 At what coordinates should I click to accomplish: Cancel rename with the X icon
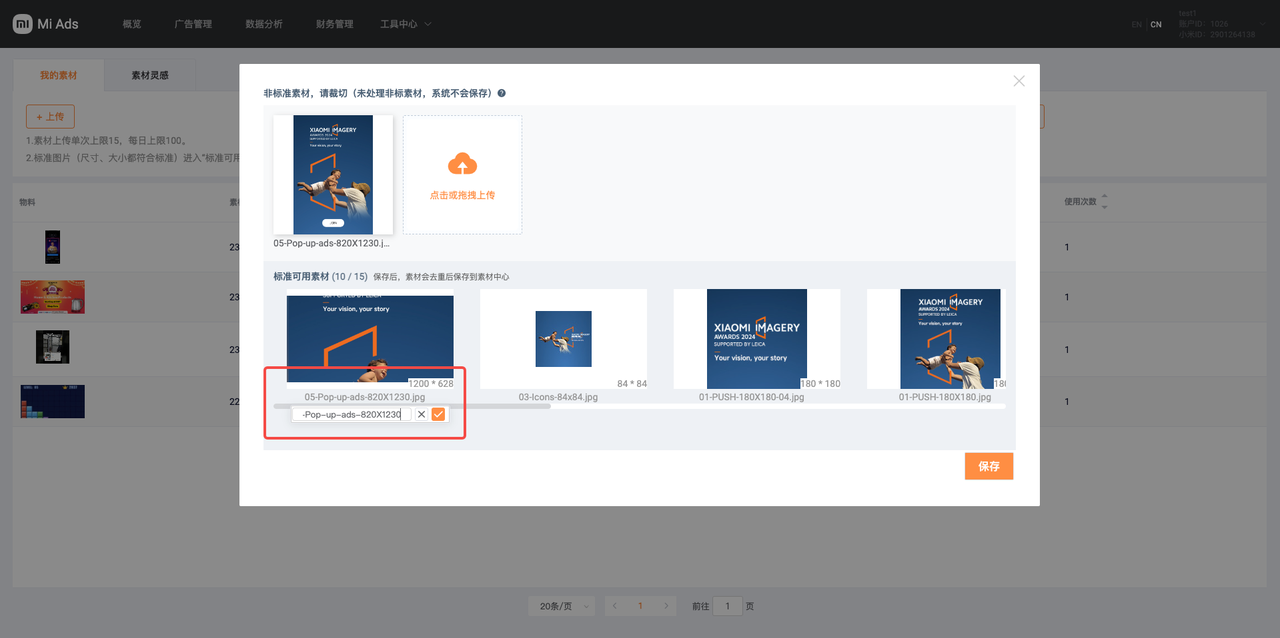coord(421,414)
